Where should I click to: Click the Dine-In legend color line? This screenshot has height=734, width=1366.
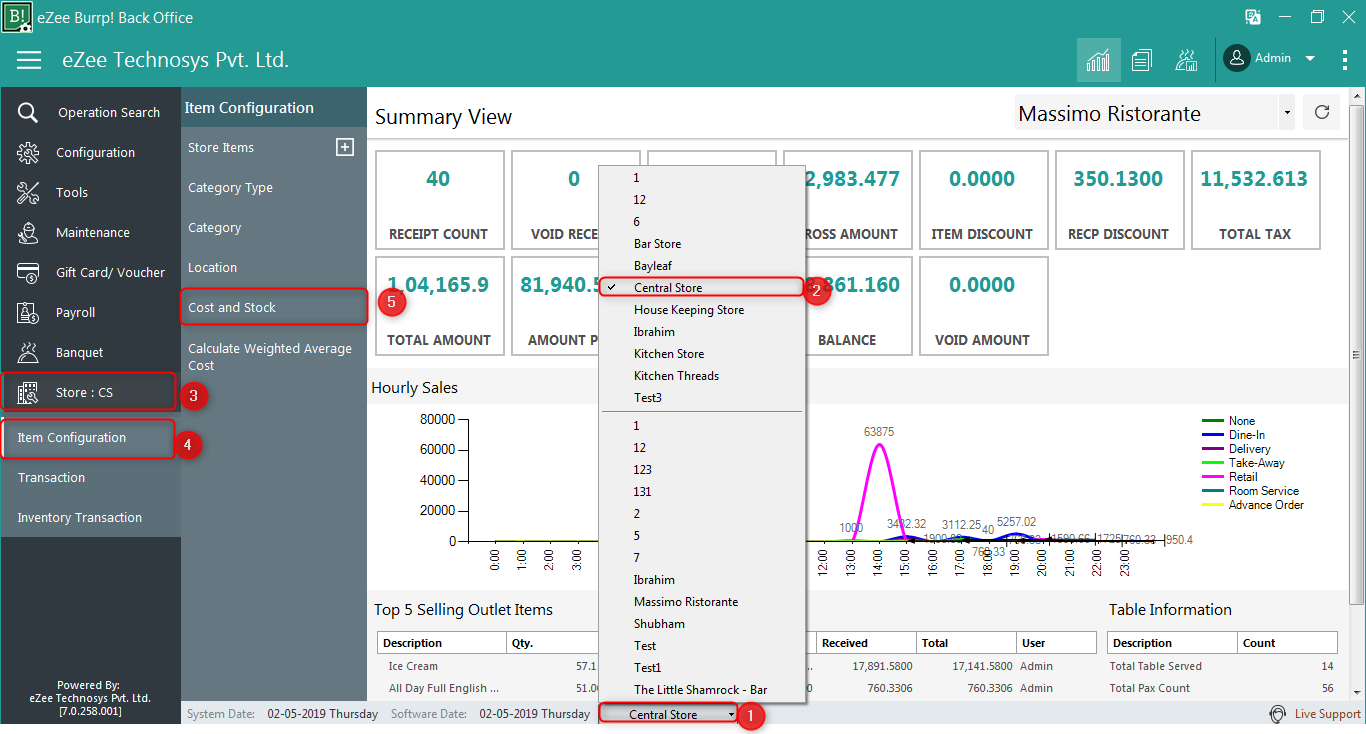pyautogui.click(x=1212, y=435)
